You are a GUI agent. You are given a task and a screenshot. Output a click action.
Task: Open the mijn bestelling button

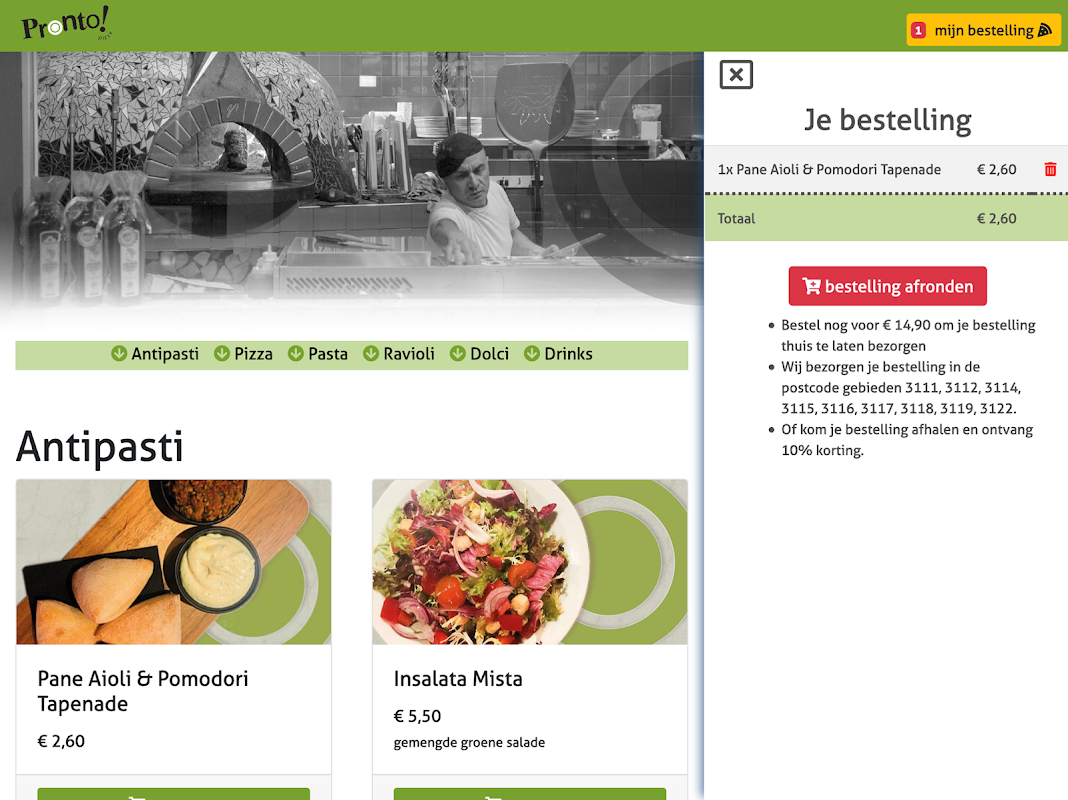pos(984,31)
